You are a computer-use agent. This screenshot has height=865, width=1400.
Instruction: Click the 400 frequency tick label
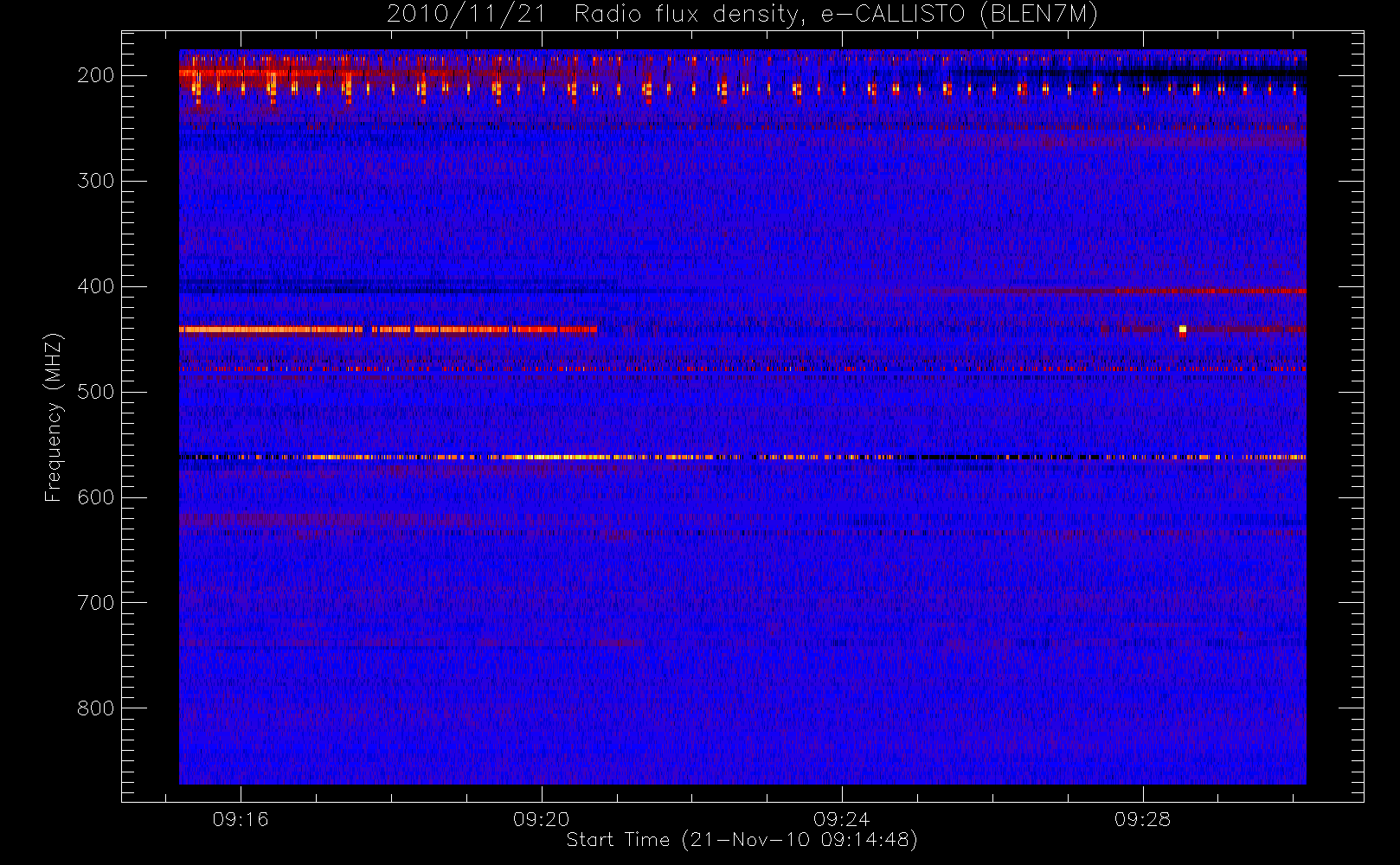click(x=96, y=286)
